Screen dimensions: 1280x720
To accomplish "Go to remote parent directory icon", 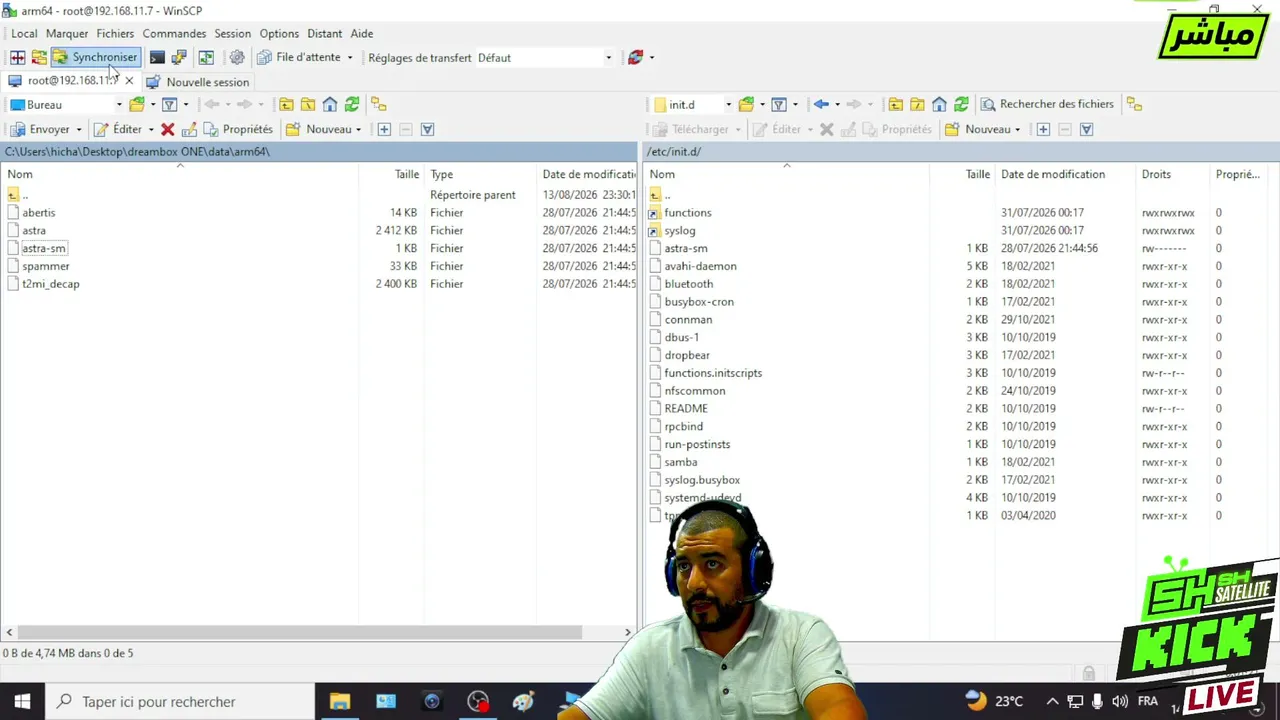I will [x=895, y=104].
